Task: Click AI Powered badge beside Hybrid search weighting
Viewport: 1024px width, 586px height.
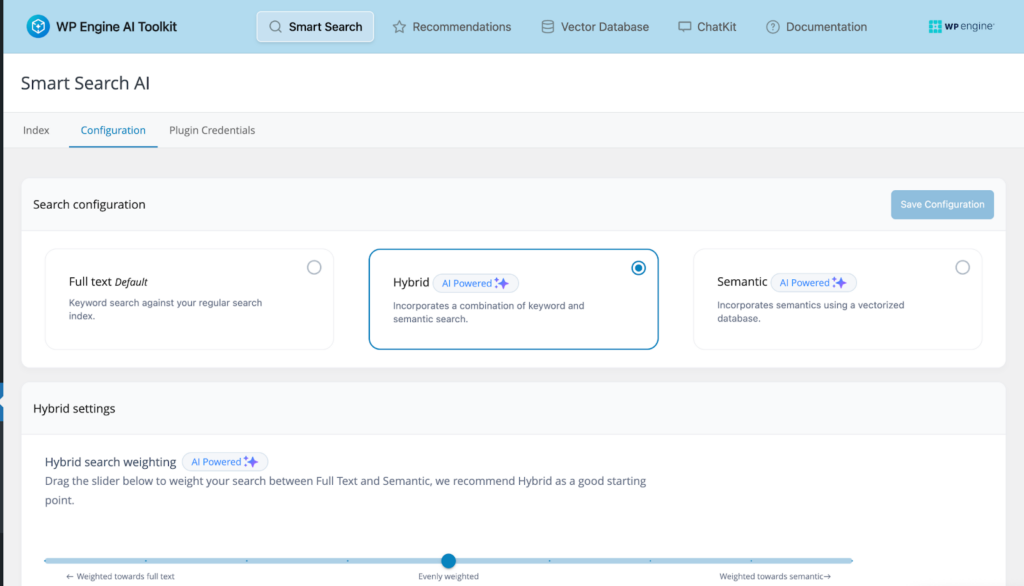Action: (x=225, y=462)
